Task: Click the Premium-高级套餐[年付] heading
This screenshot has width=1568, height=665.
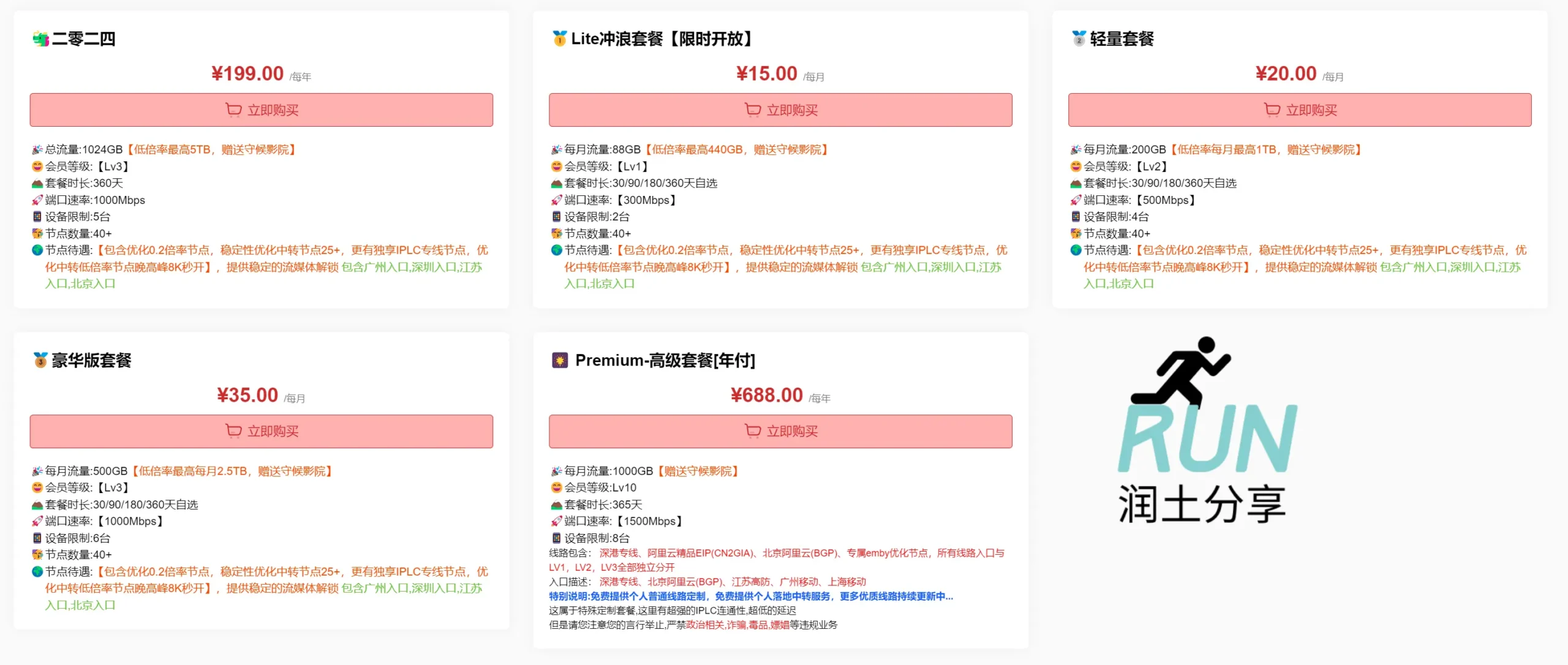Action: tap(665, 360)
